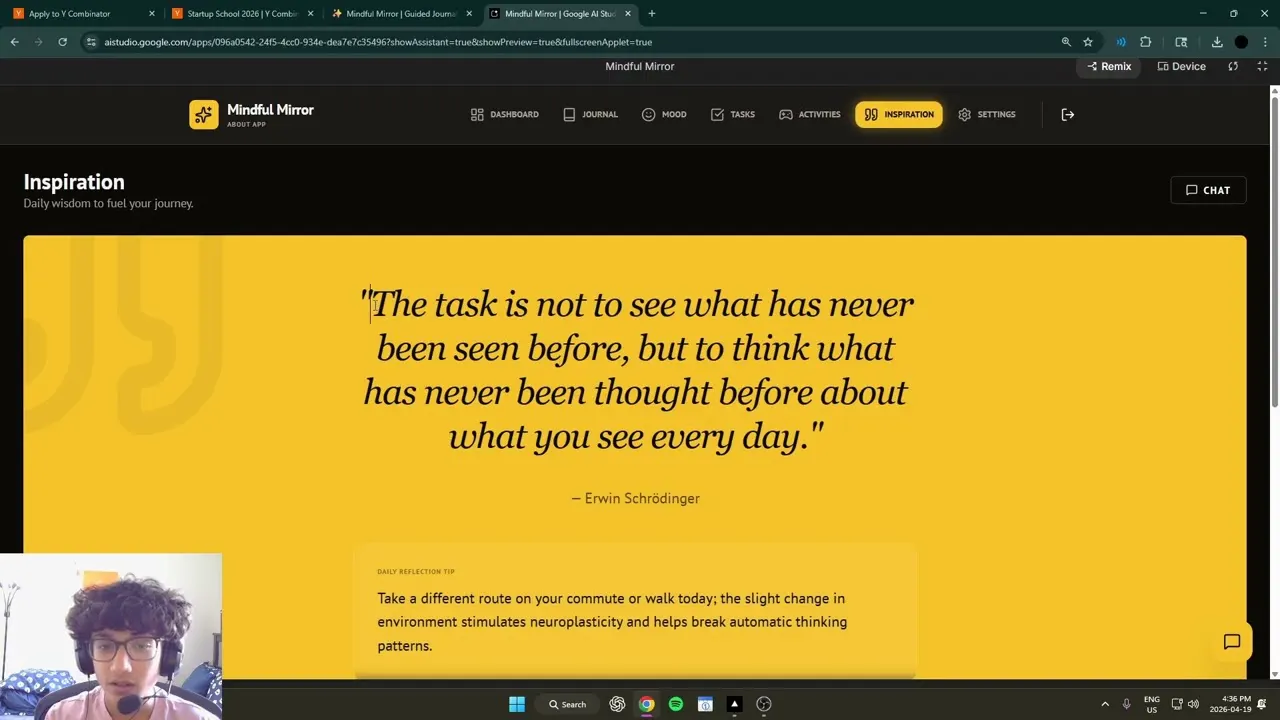1280x720 pixels.
Task: Open the Journal section
Action: pyautogui.click(x=590, y=114)
